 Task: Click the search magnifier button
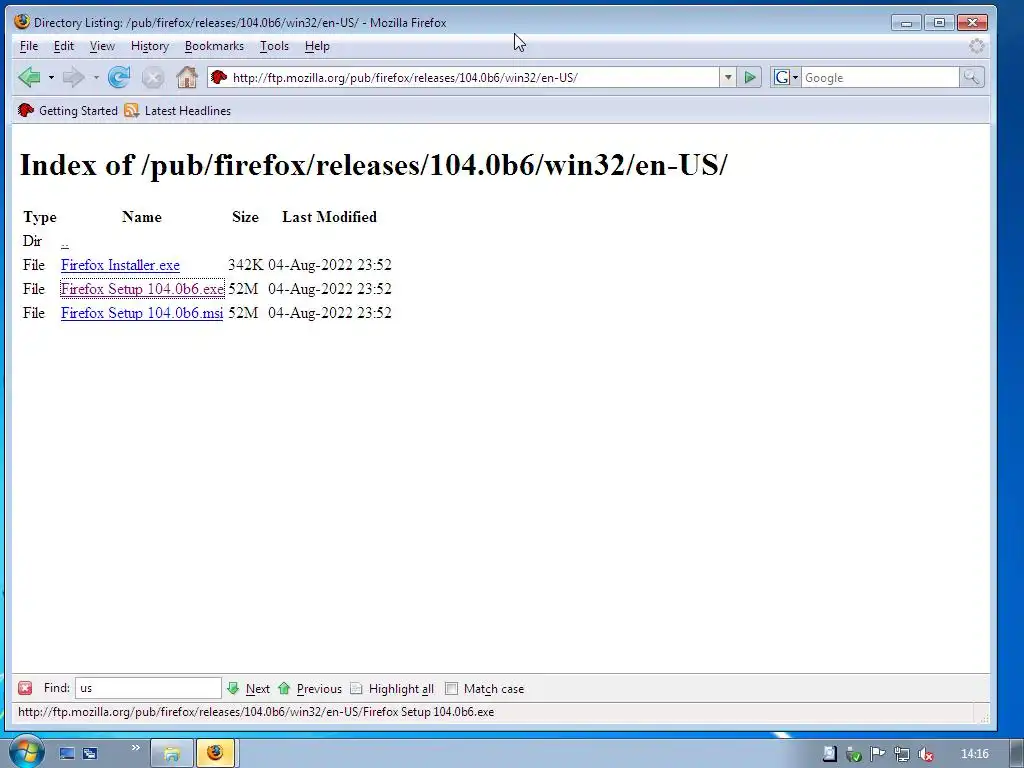pos(972,77)
